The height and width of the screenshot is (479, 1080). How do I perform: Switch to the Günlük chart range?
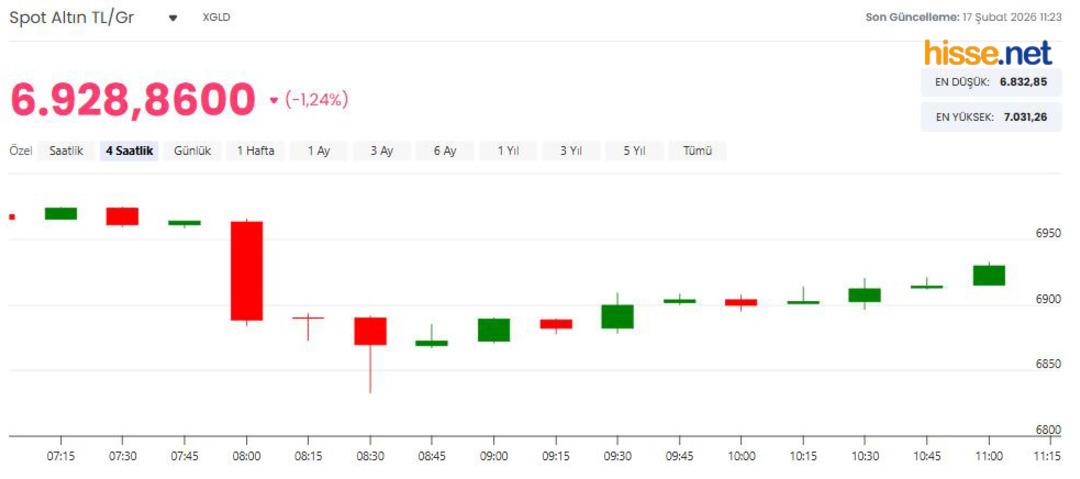192,151
